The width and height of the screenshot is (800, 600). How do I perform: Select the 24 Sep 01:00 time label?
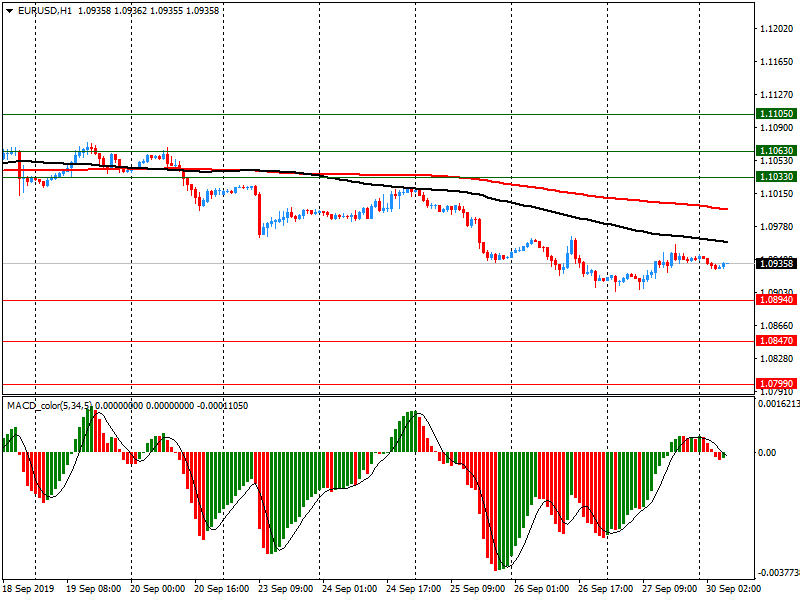click(x=349, y=588)
